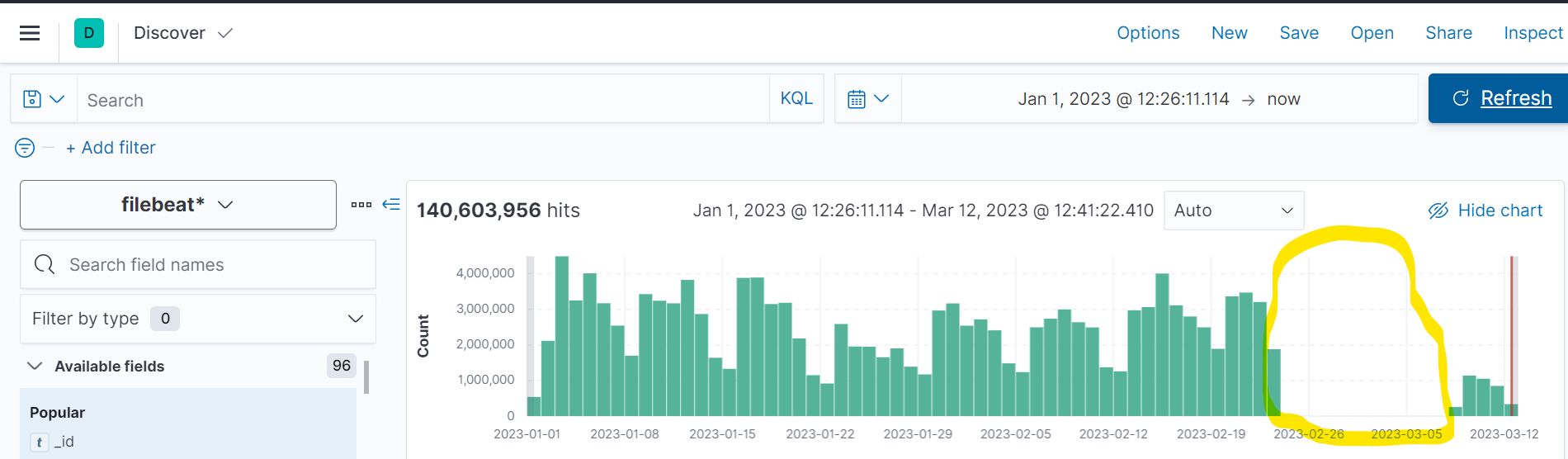Focus the Search field names input

pos(198,264)
